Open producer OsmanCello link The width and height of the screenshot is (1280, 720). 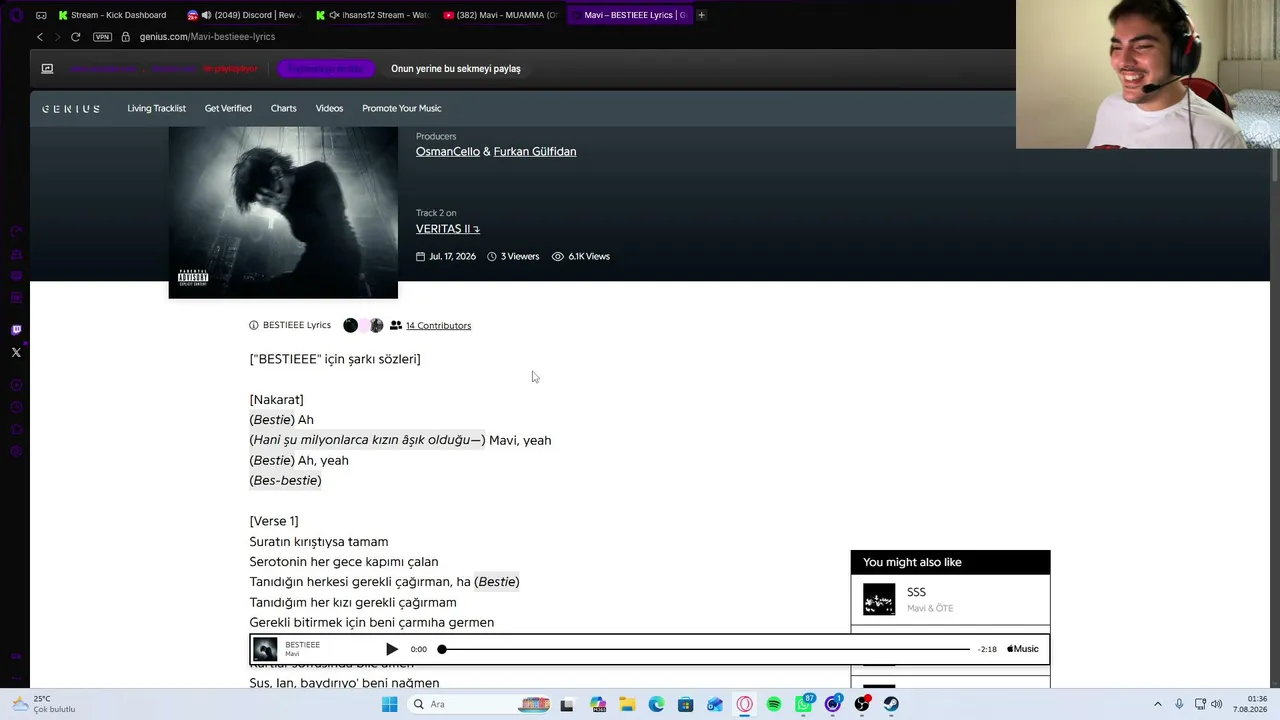[x=448, y=152]
